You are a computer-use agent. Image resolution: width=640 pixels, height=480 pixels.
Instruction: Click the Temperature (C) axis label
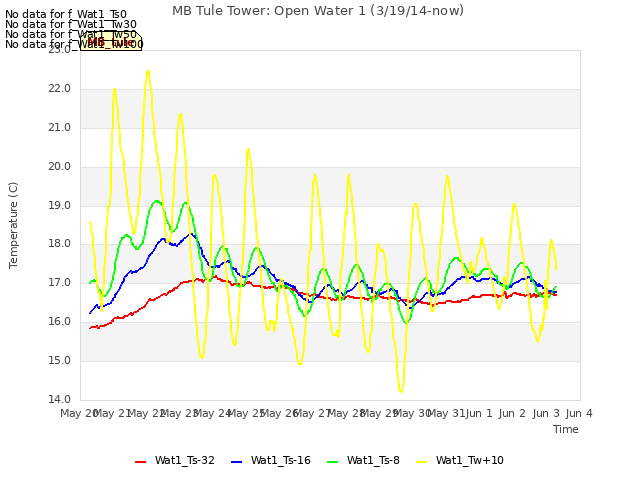click(x=13, y=225)
